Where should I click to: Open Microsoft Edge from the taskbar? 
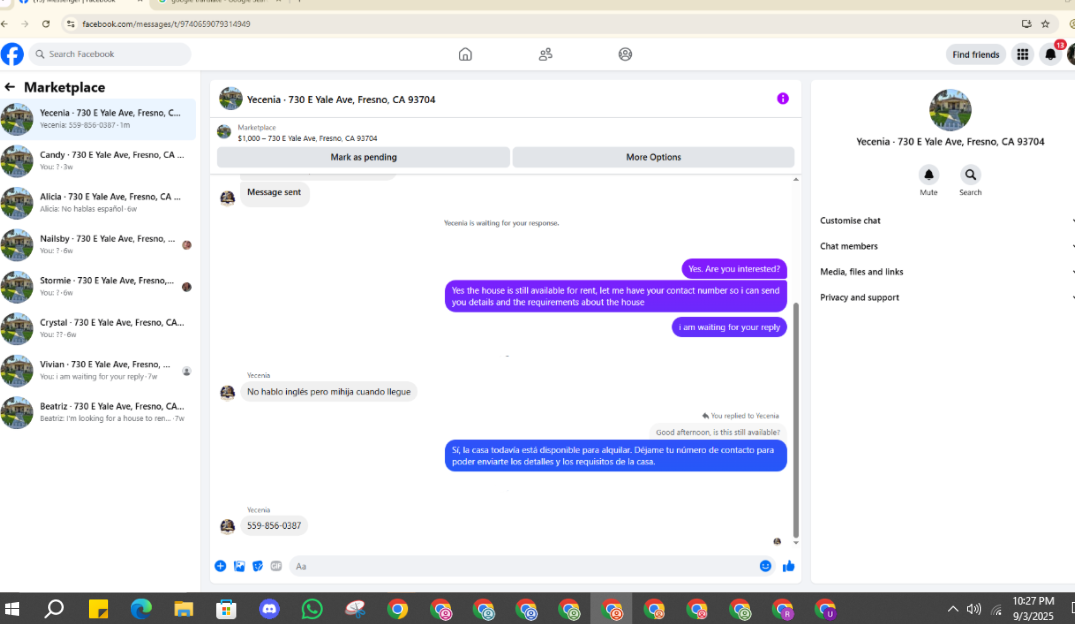(x=141, y=609)
